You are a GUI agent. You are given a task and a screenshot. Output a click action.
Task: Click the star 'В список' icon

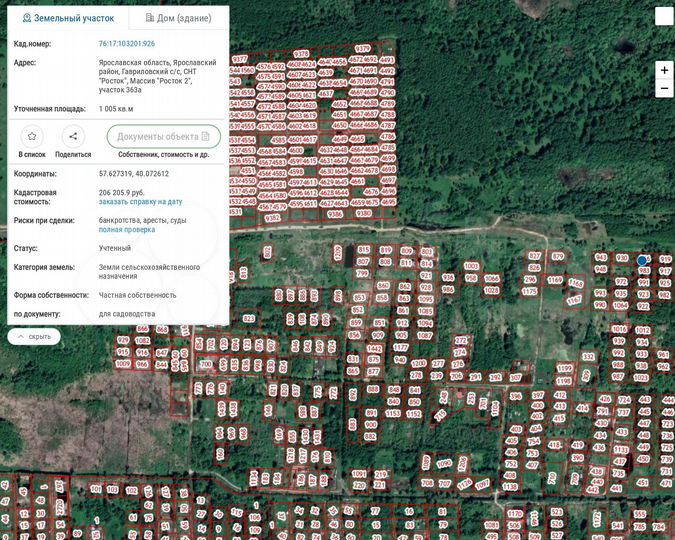(x=32, y=137)
